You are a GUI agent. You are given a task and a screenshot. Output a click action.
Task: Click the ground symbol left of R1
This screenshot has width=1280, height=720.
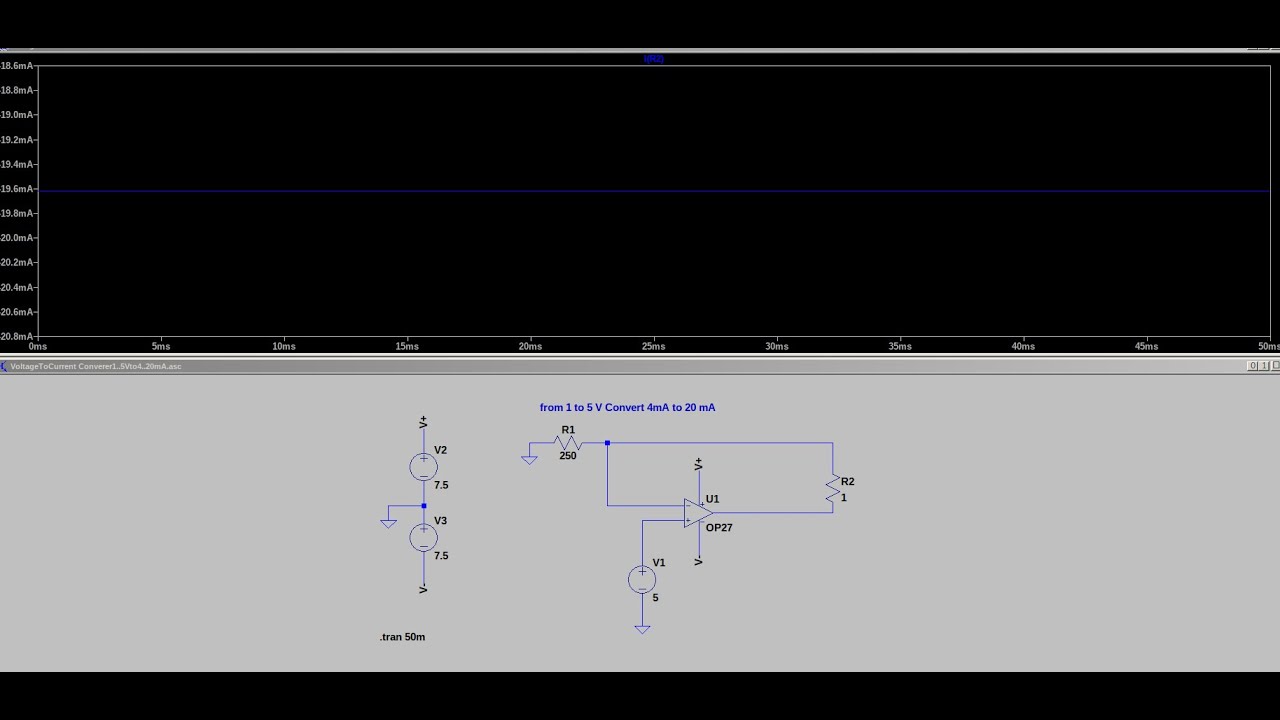tap(529, 459)
